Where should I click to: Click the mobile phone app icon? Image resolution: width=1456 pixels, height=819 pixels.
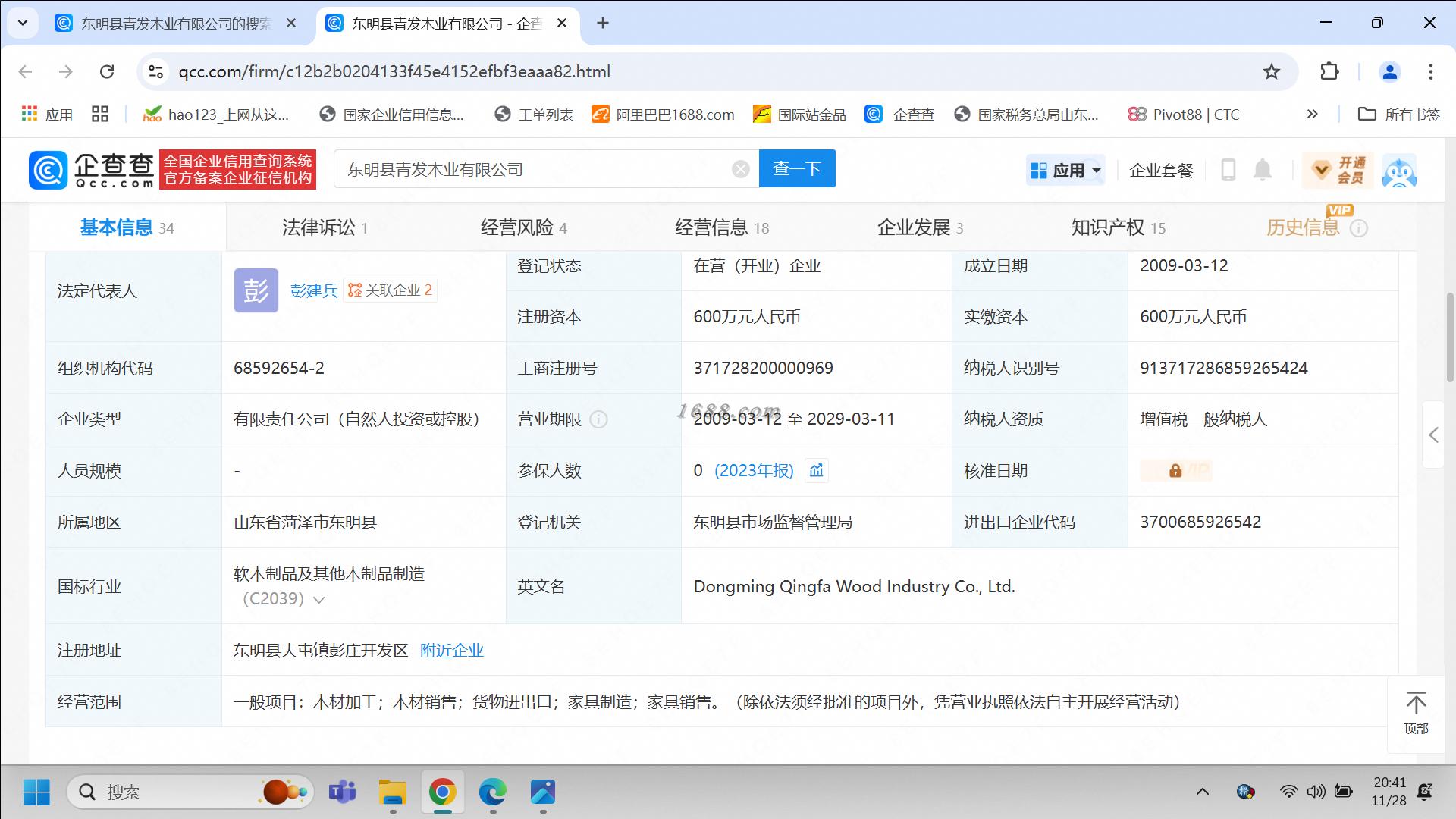pos(1228,170)
